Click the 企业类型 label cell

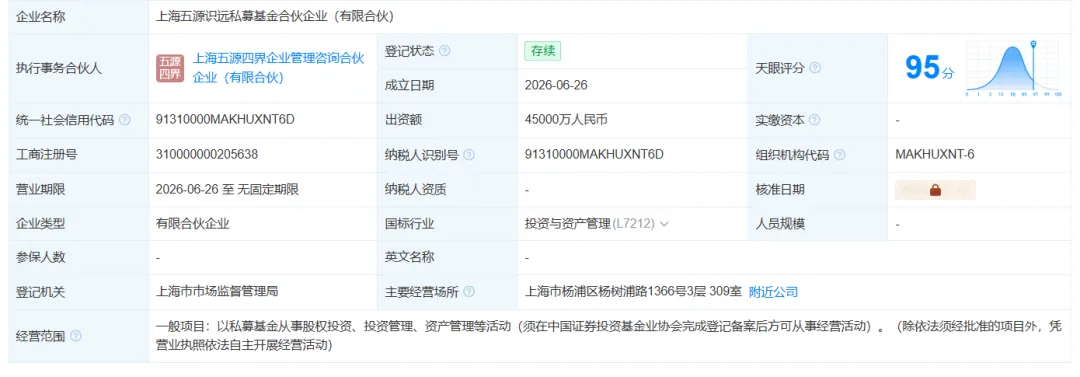(x=79, y=223)
